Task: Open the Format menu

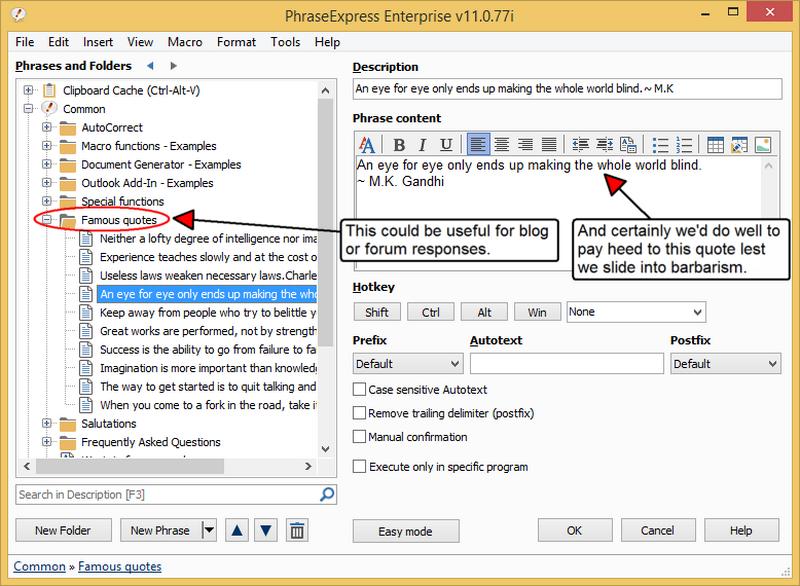Action: point(236,42)
